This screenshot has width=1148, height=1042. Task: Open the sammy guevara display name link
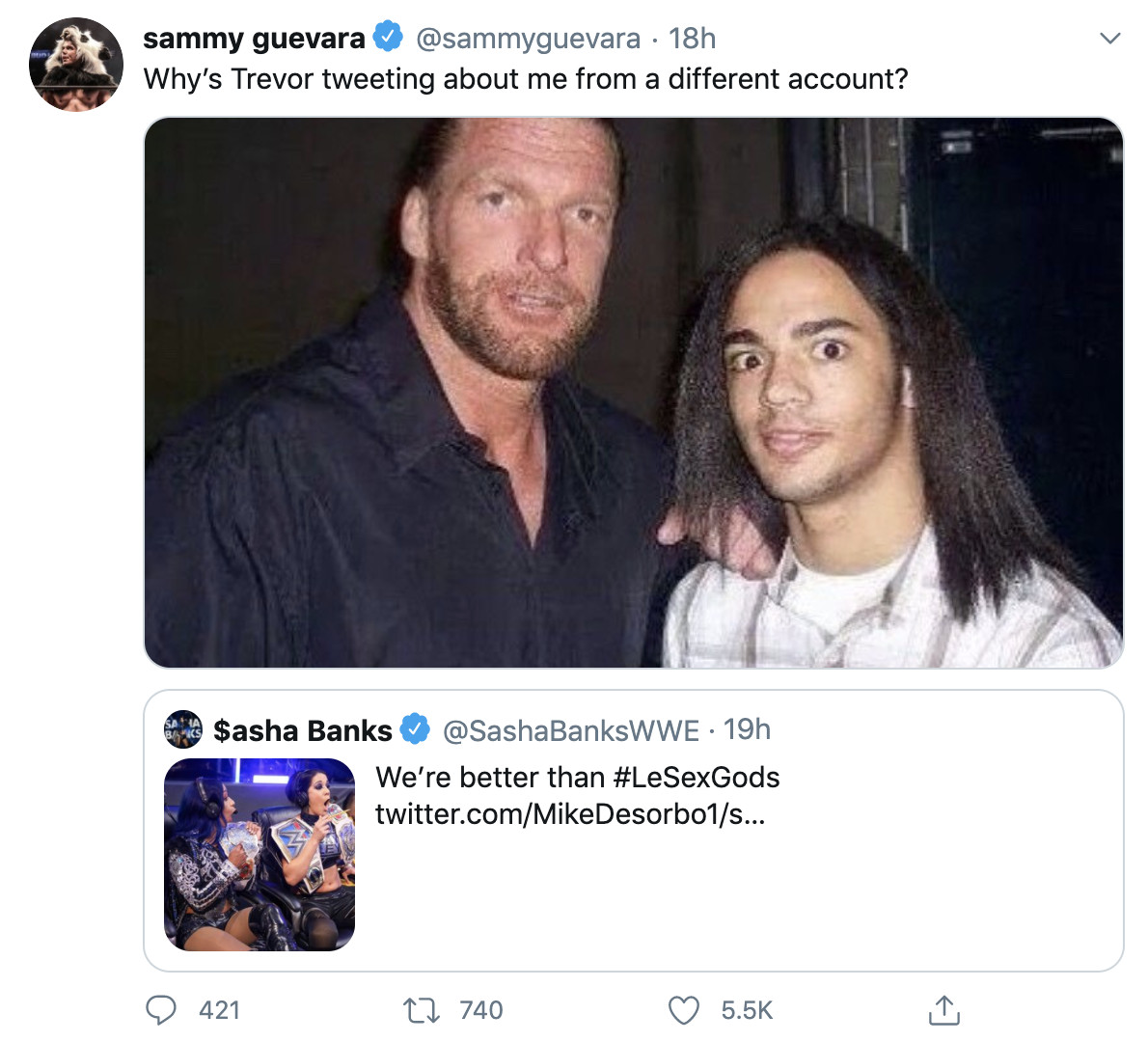tap(254, 39)
